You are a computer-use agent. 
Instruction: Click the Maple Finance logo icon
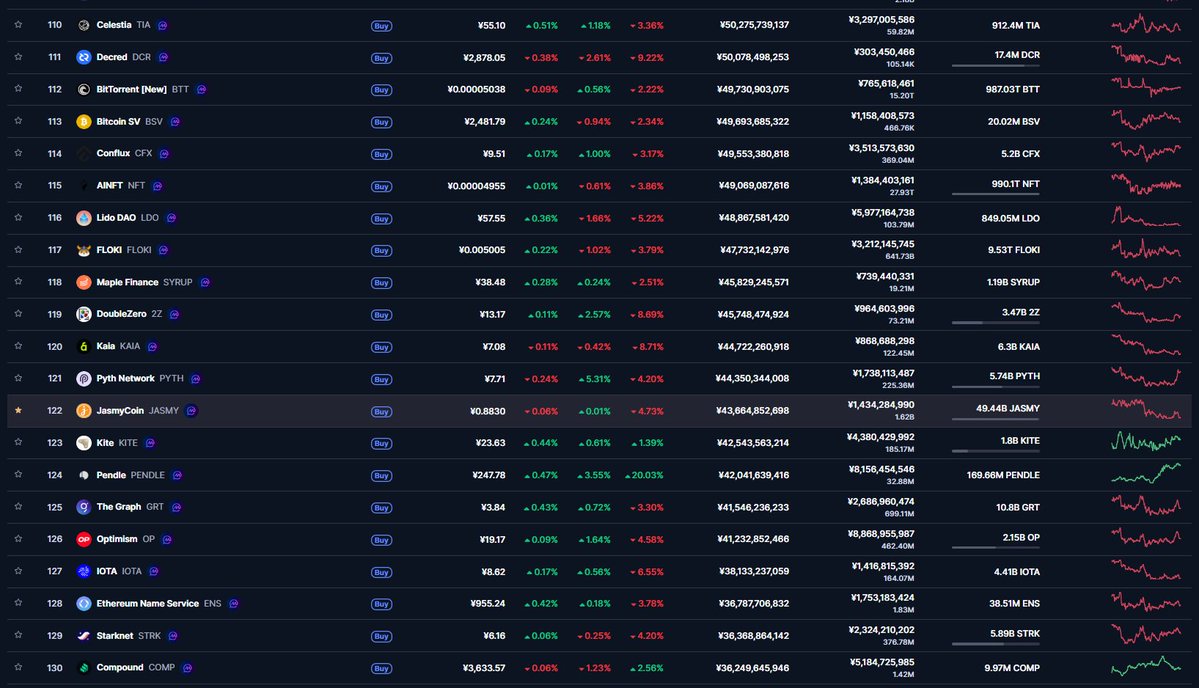84,282
